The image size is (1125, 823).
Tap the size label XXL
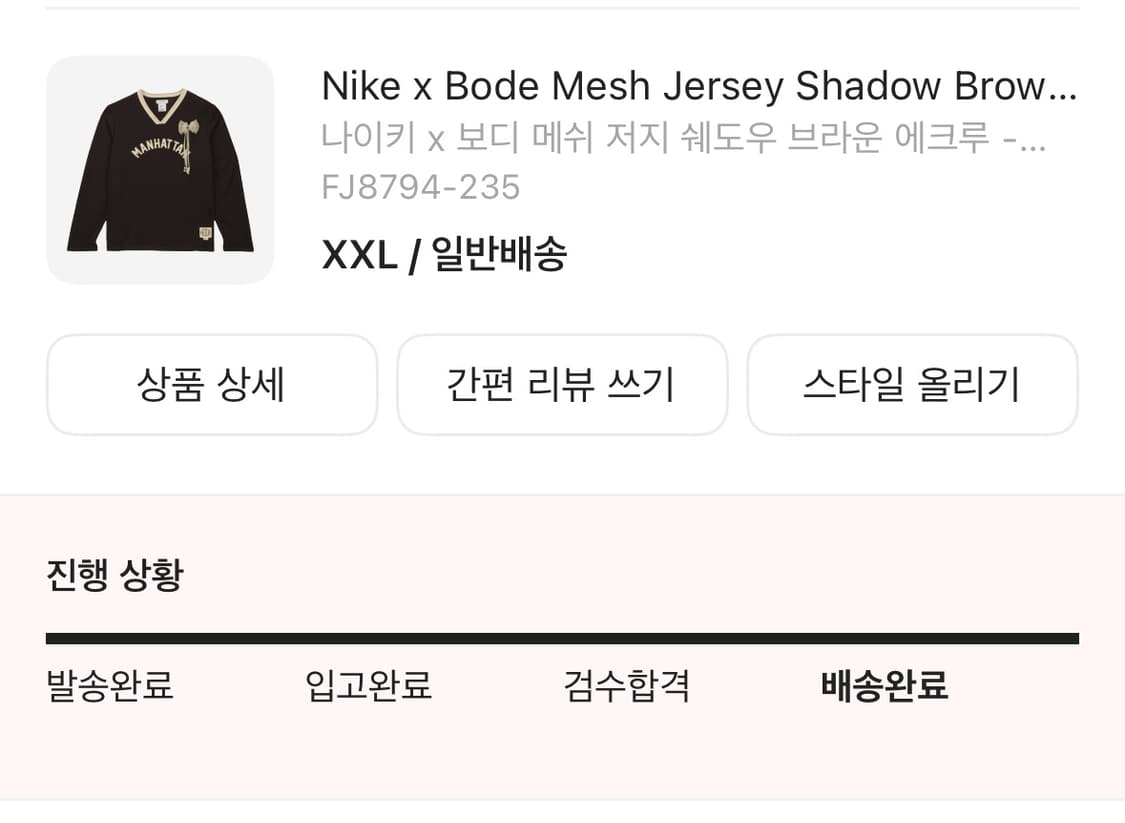tap(358, 256)
